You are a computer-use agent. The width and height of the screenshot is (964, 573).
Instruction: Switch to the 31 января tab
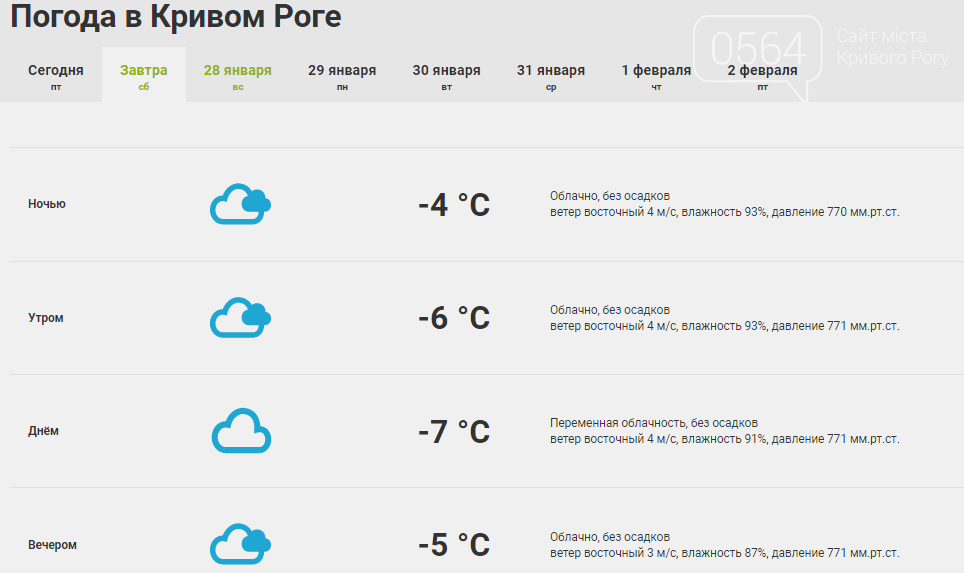pos(551,76)
